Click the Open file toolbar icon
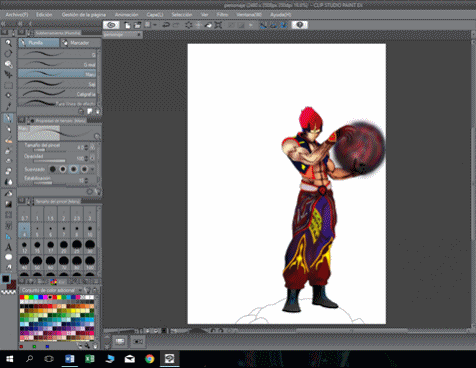The width and height of the screenshot is (476, 368). [137, 25]
